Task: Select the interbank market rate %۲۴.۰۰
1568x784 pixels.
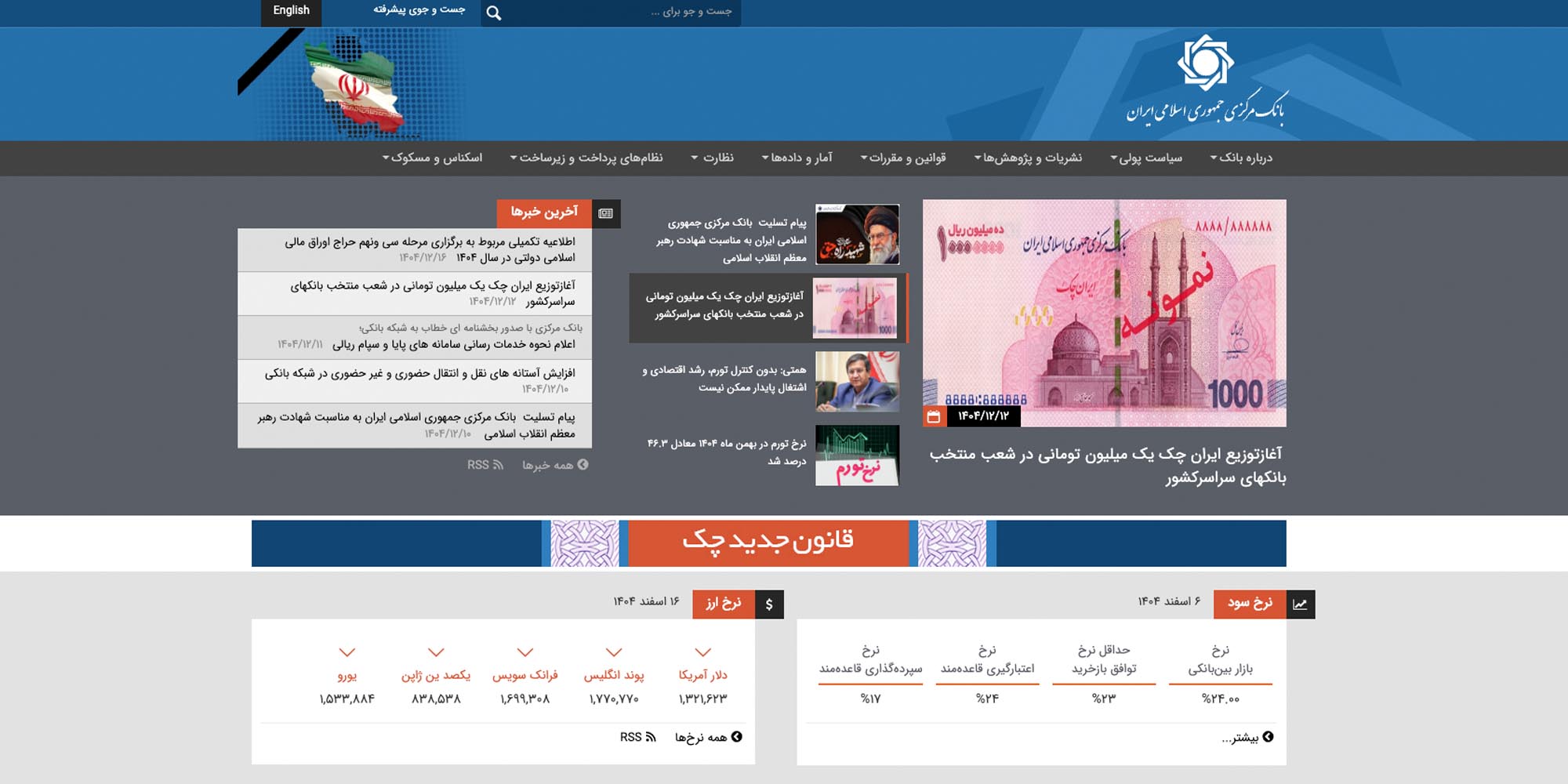Action: [1221, 699]
